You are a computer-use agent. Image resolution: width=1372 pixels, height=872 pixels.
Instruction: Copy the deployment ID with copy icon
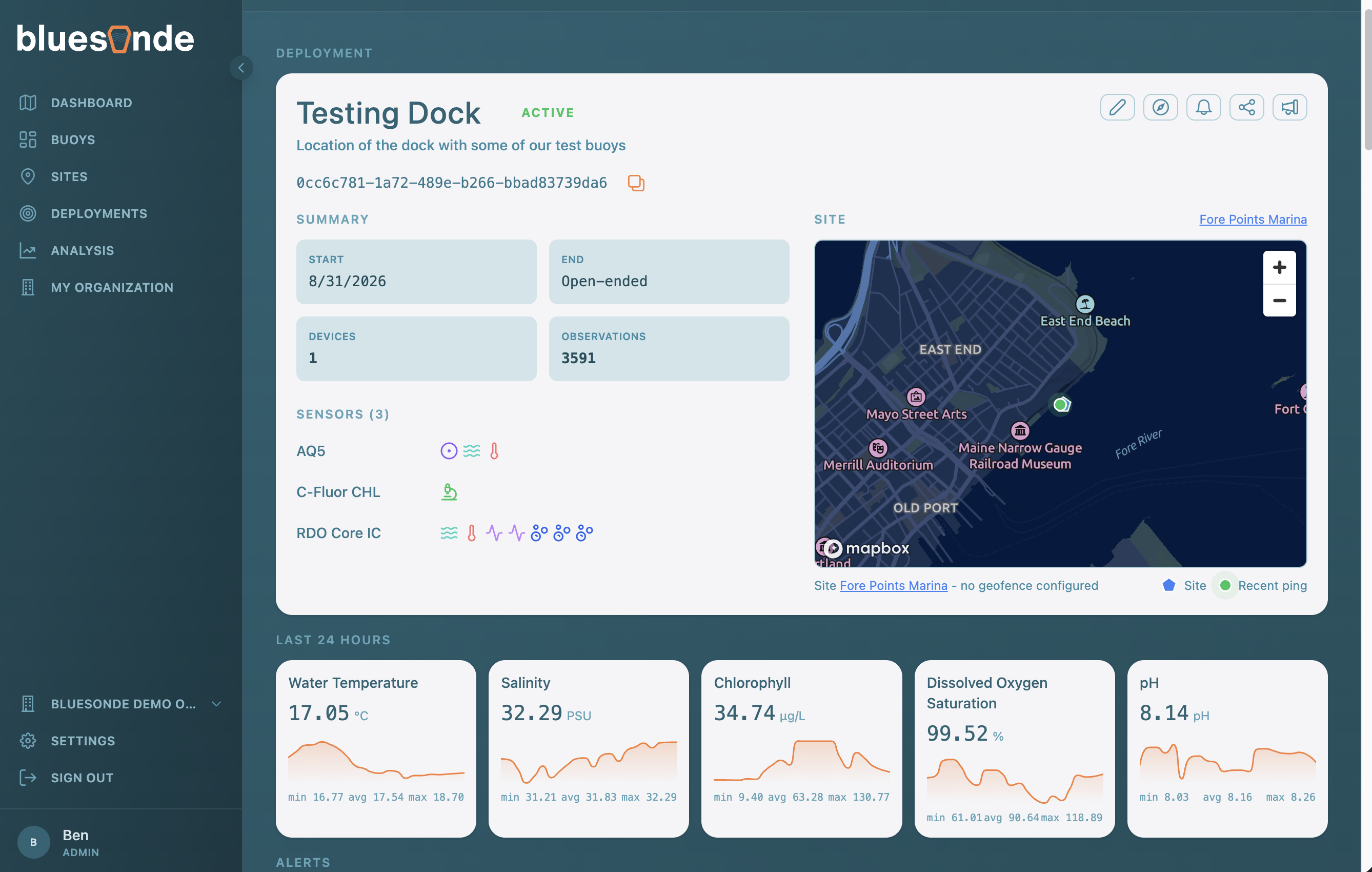636,183
